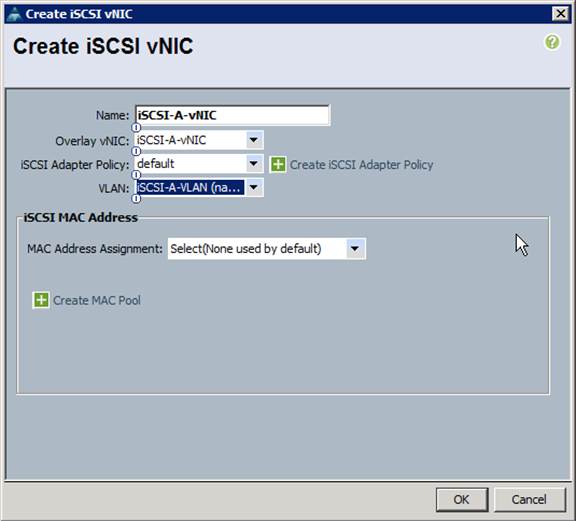Image resolution: width=576 pixels, height=521 pixels.
Task: Open the help question mark icon
Action: coord(552,42)
